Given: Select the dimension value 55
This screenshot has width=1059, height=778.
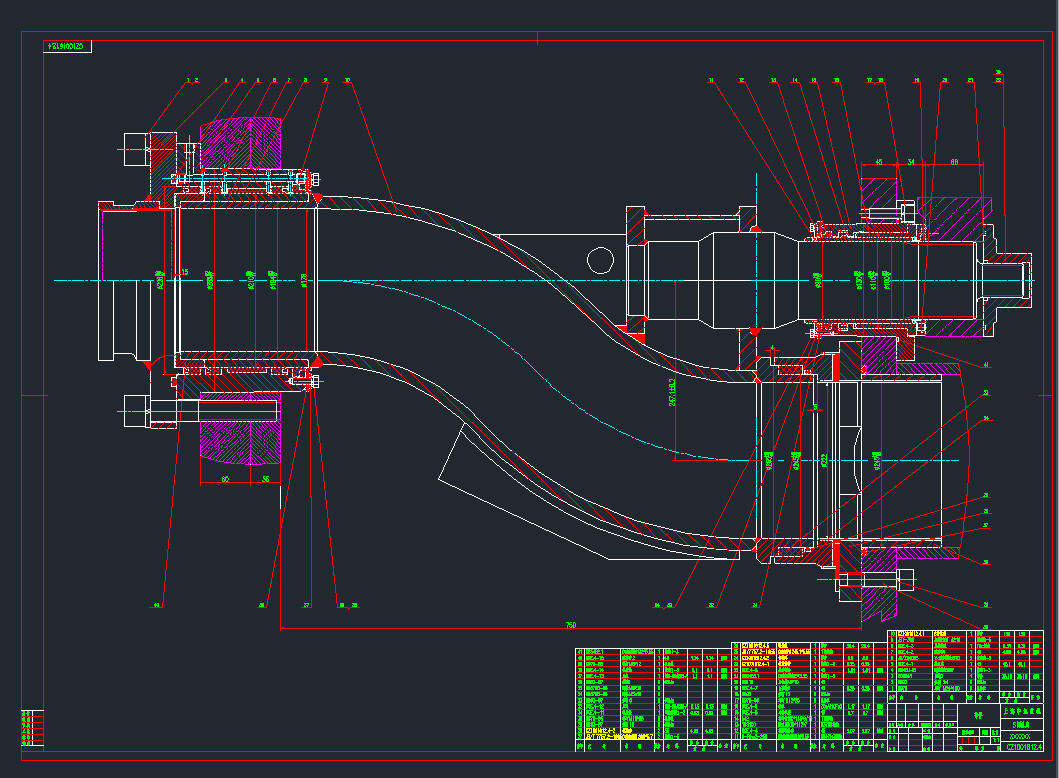Looking at the screenshot, I should coord(265,479).
